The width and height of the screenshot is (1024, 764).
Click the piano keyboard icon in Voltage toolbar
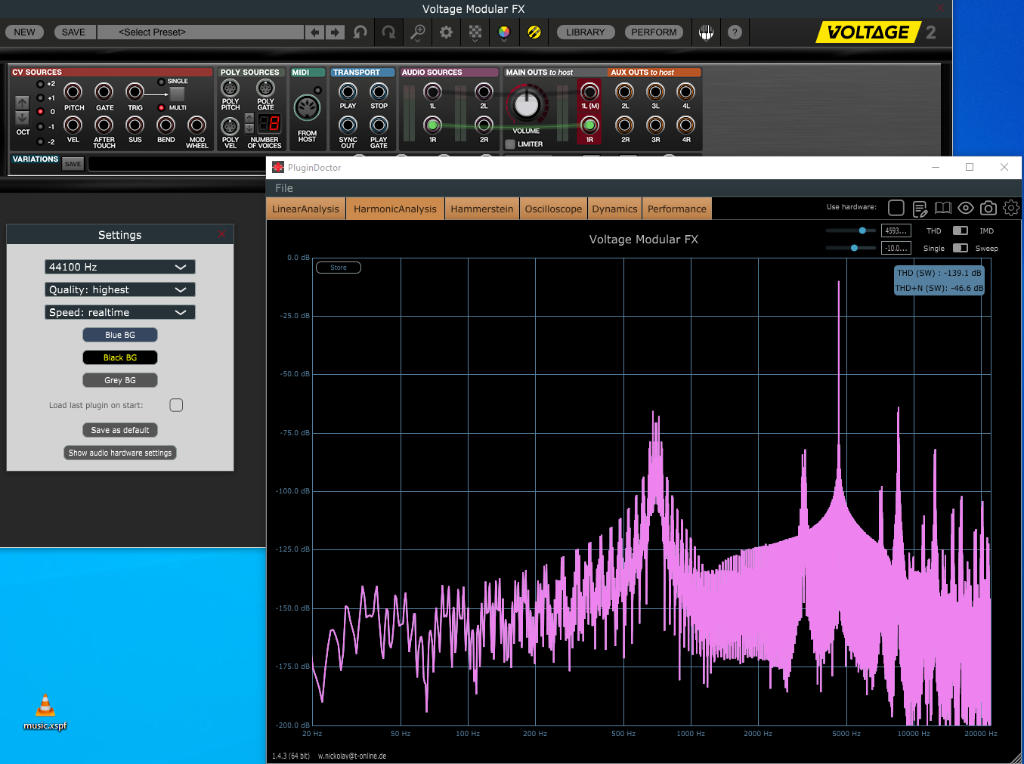coord(706,32)
